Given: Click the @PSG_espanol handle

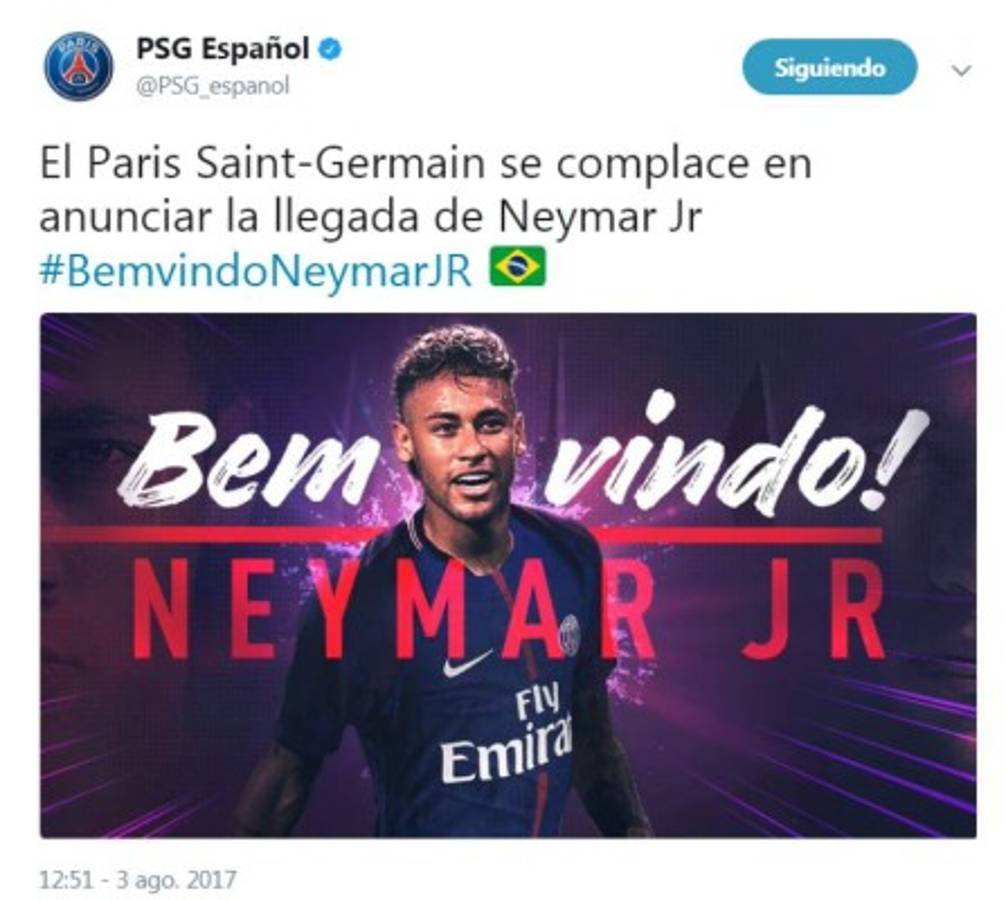Looking at the screenshot, I should pos(212,85).
